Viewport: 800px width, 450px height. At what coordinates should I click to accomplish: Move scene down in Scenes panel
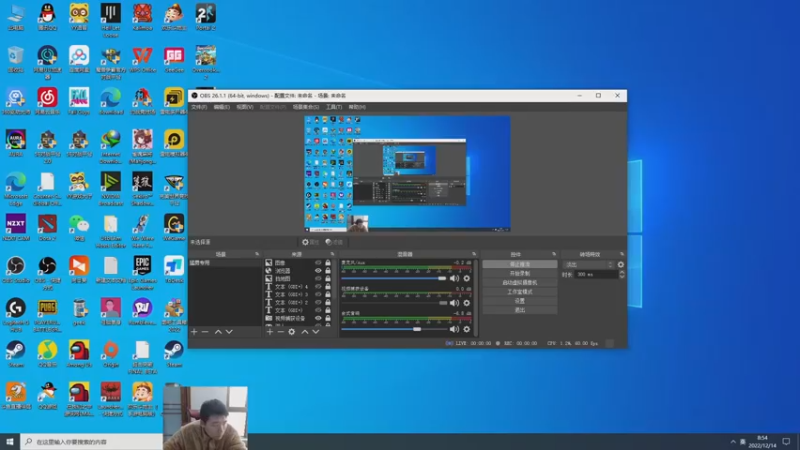click(x=229, y=332)
